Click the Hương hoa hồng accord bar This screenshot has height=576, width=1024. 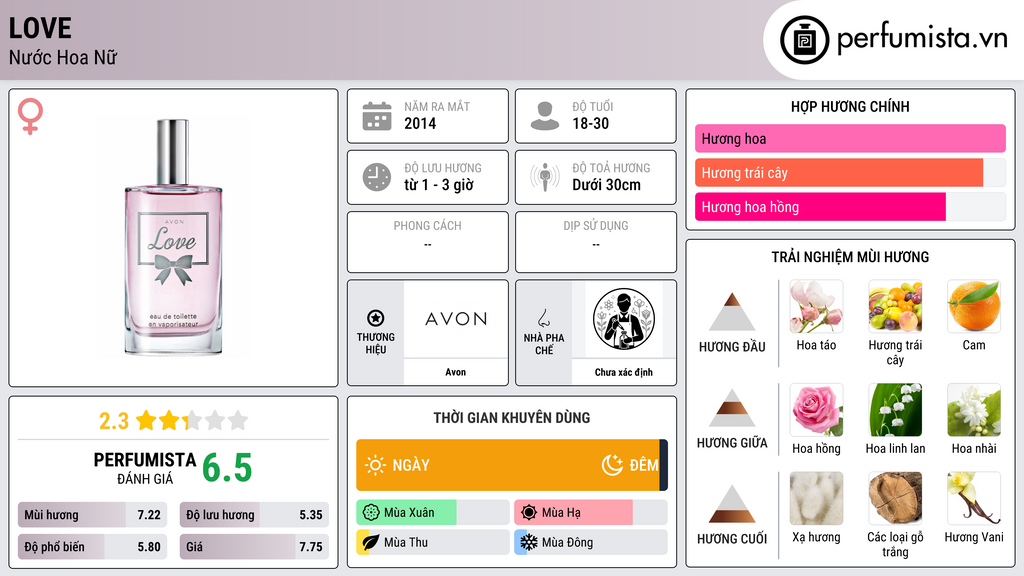[x=820, y=207]
